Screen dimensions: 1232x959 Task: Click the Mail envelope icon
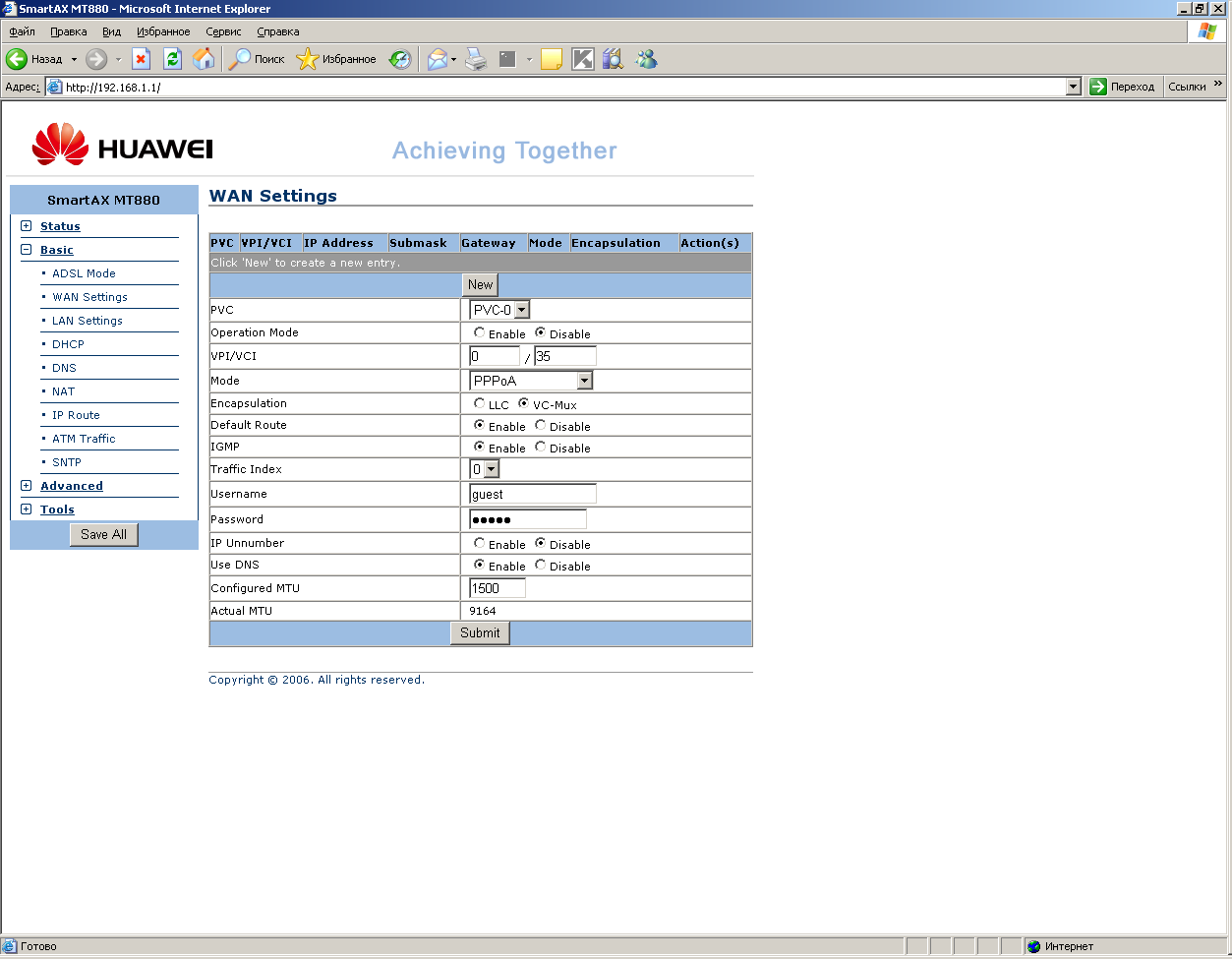(x=437, y=59)
